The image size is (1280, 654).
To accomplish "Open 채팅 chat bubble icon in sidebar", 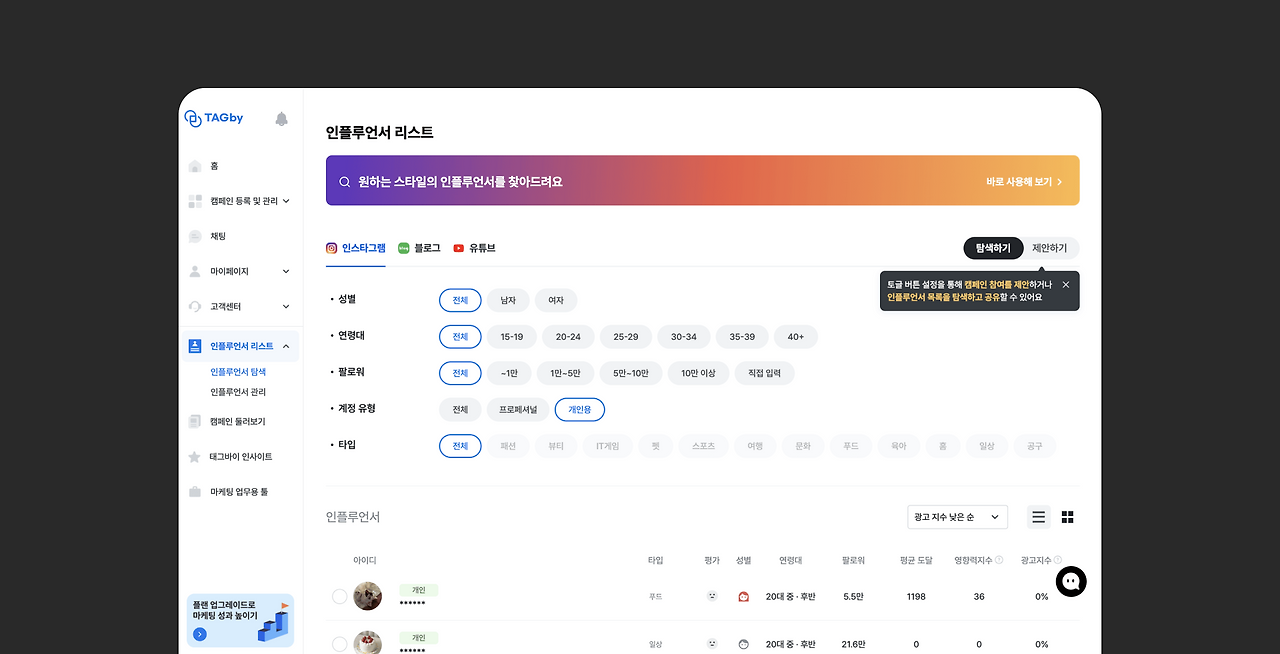I will click(195, 236).
